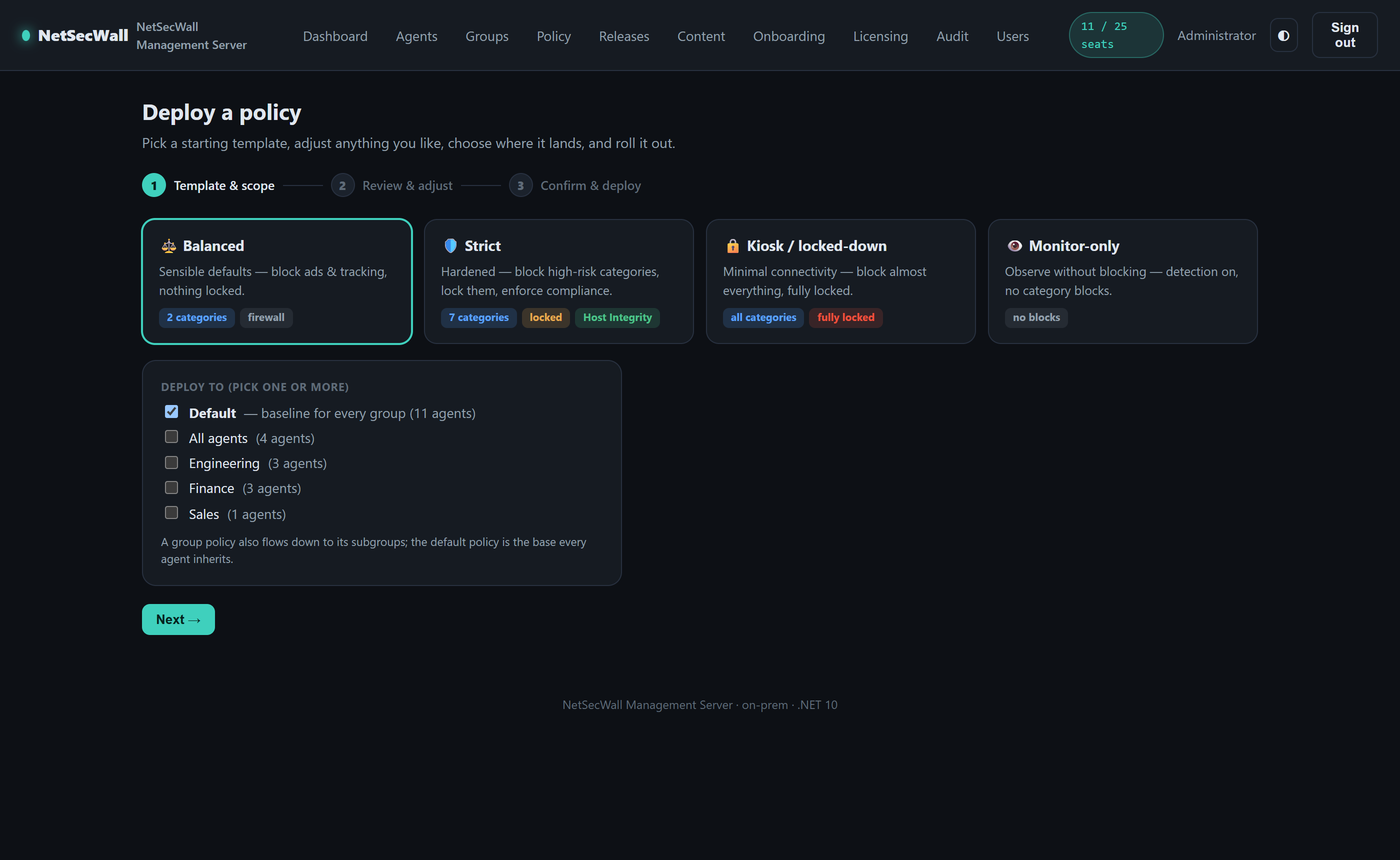Click the 'firewall' tag
Image resolution: width=1400 pixels, height=860 pixels.
point(266,317)
